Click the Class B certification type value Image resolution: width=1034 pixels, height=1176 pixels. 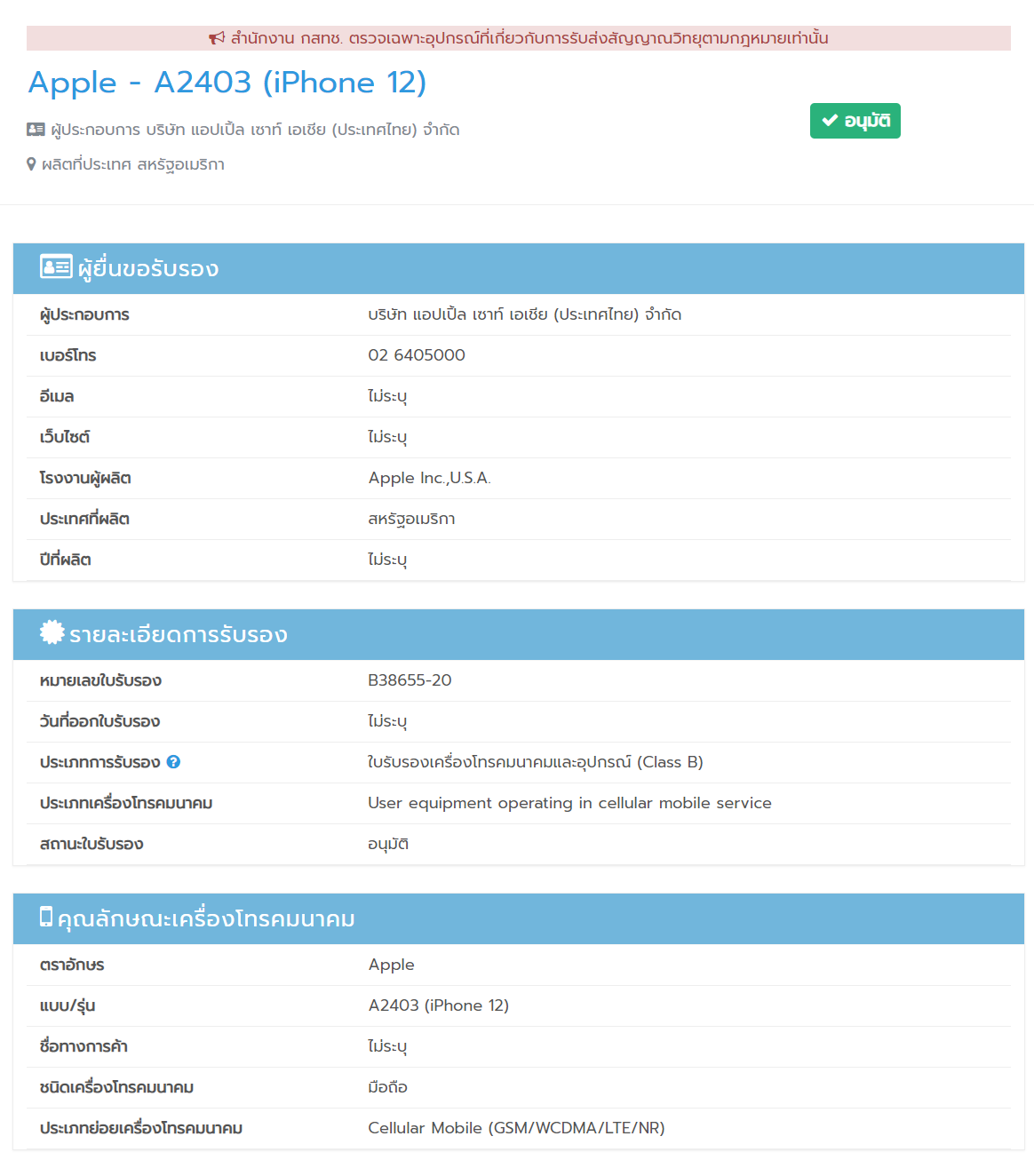coord(536,762)
